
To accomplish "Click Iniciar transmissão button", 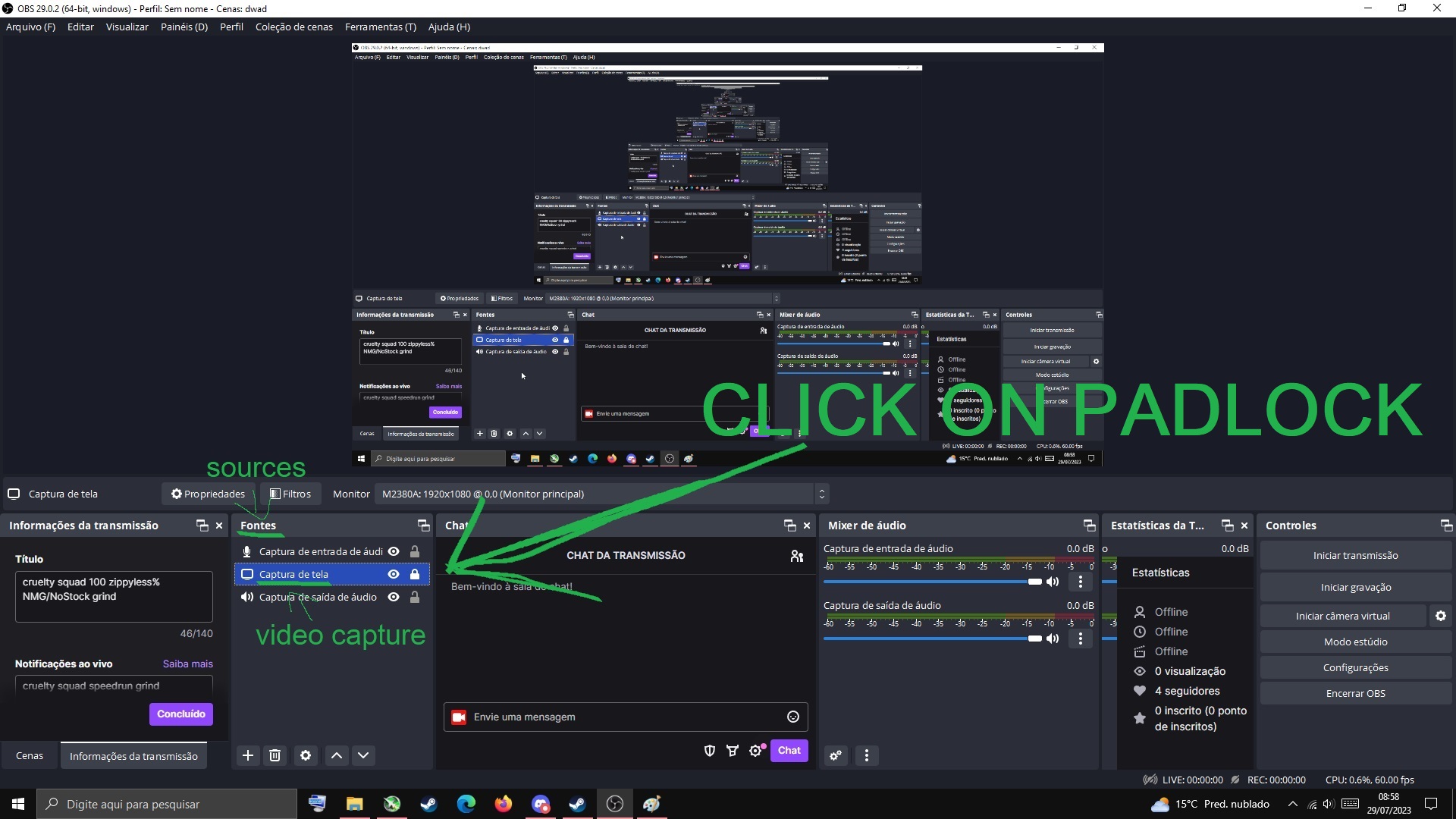I will coord(1355,555).
